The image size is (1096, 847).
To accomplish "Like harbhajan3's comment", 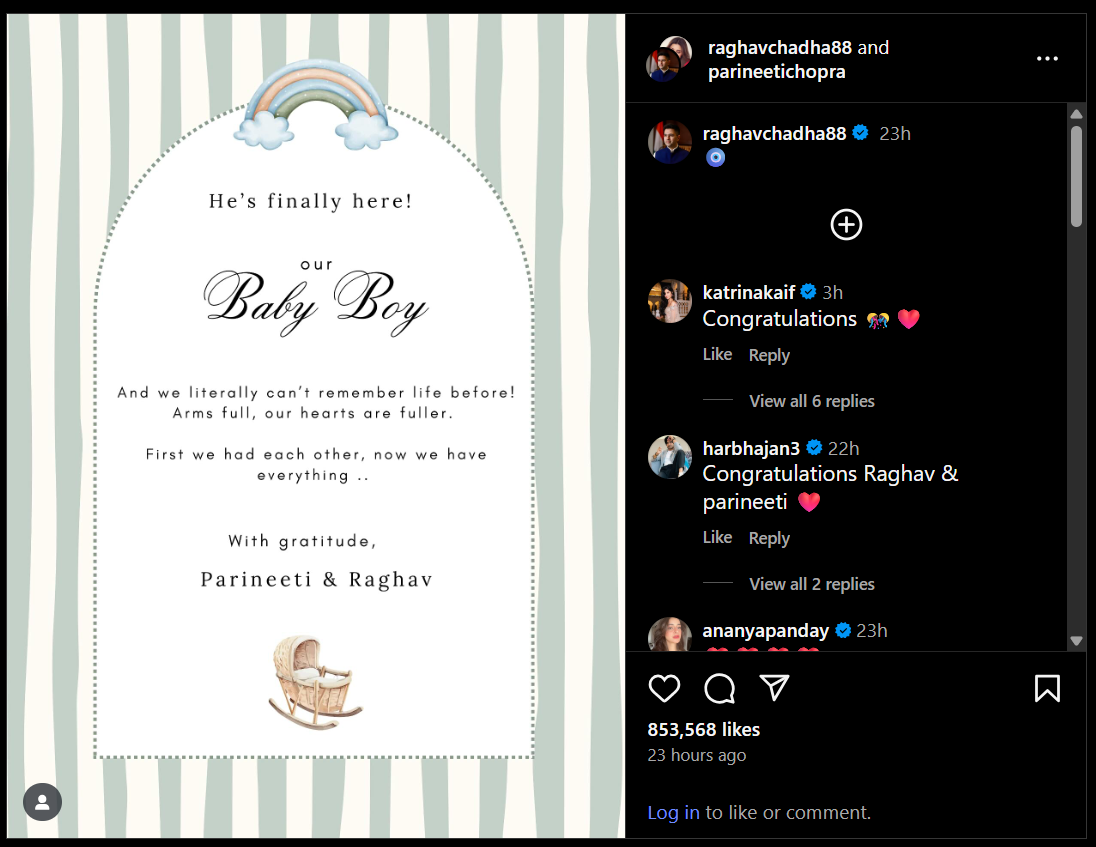I will (x=717, y=537).
